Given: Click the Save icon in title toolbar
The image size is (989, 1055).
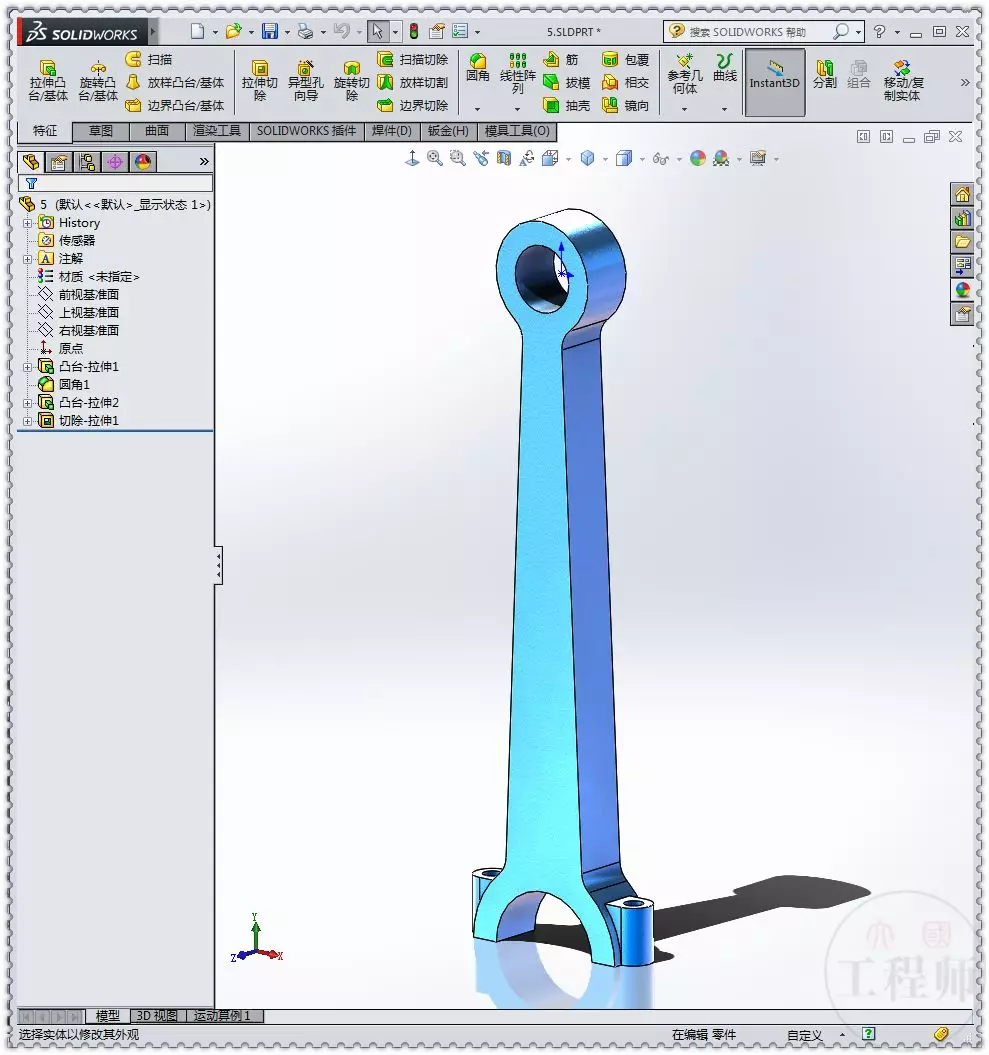Looking at the screenshot, I should 270,31.
